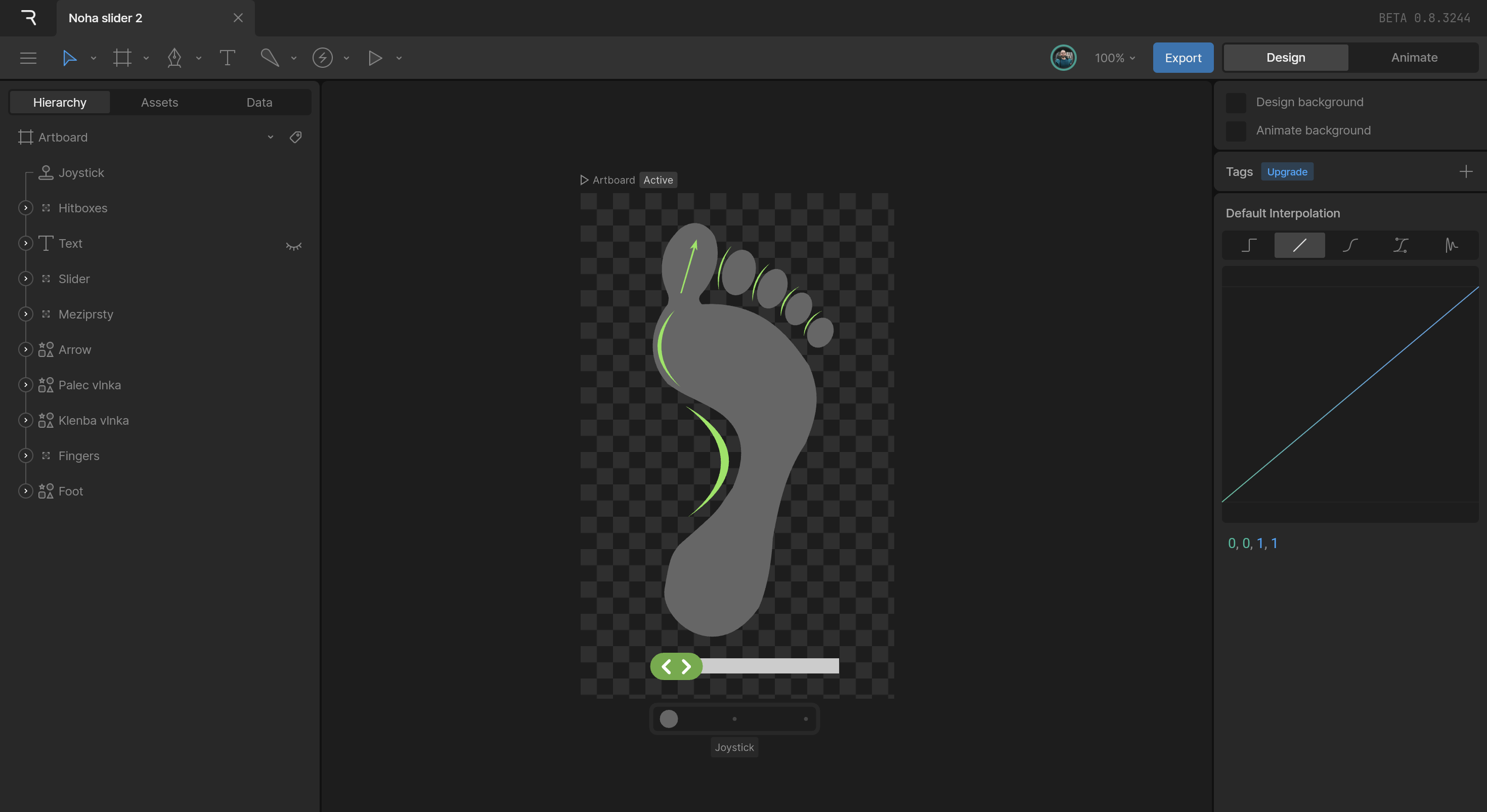This screenshot has width=1487, height=812.
Task: Click the Export button
Action: pyautogui.click(x=1183, y=58)
